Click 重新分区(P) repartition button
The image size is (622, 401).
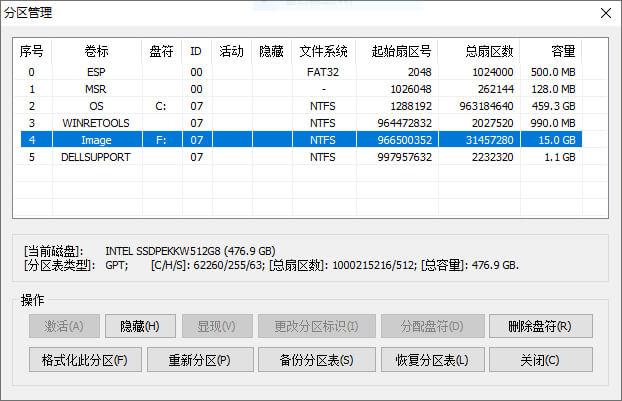tap(200, 360)
